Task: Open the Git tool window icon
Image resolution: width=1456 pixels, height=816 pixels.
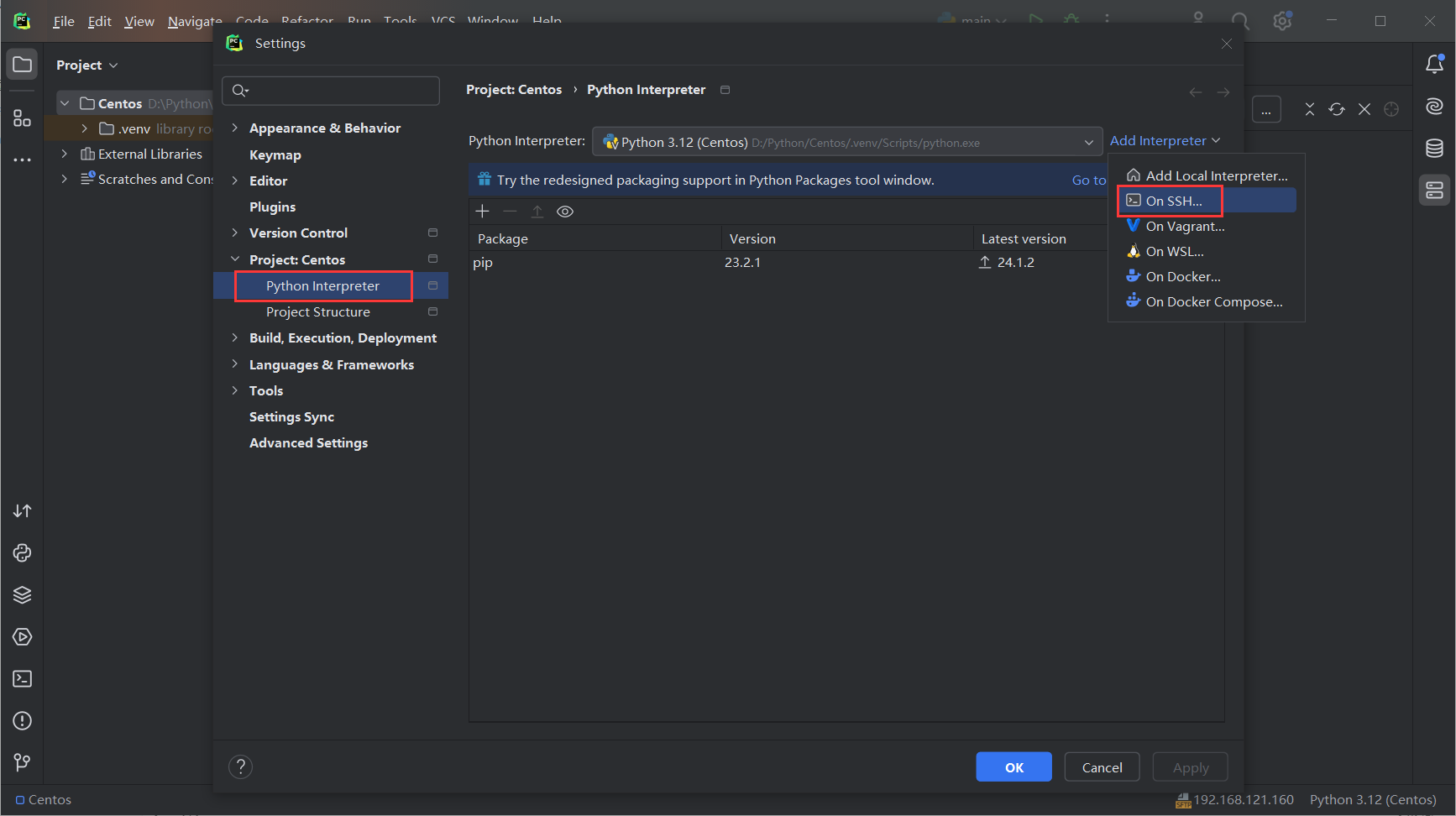Action: [23, 762]
